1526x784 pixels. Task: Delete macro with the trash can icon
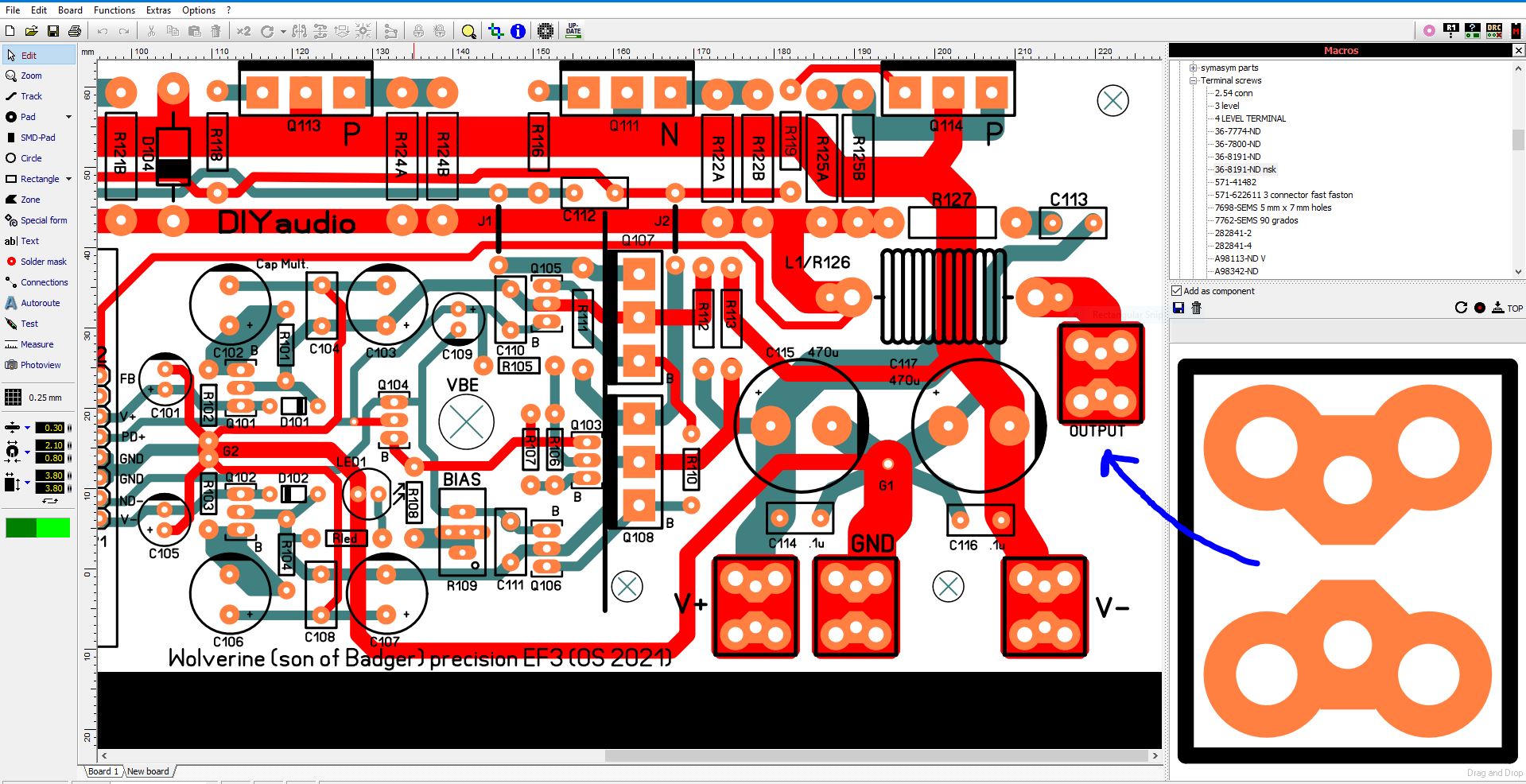(1196, 308)
